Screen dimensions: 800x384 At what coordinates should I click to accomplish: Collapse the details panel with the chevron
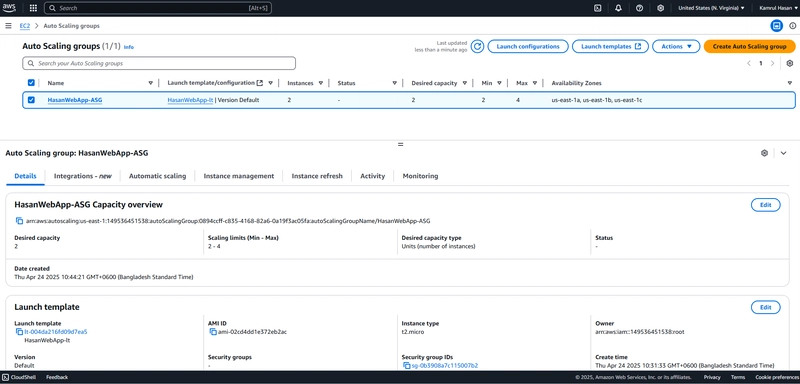pyautogui.click(x=784, y=153)
